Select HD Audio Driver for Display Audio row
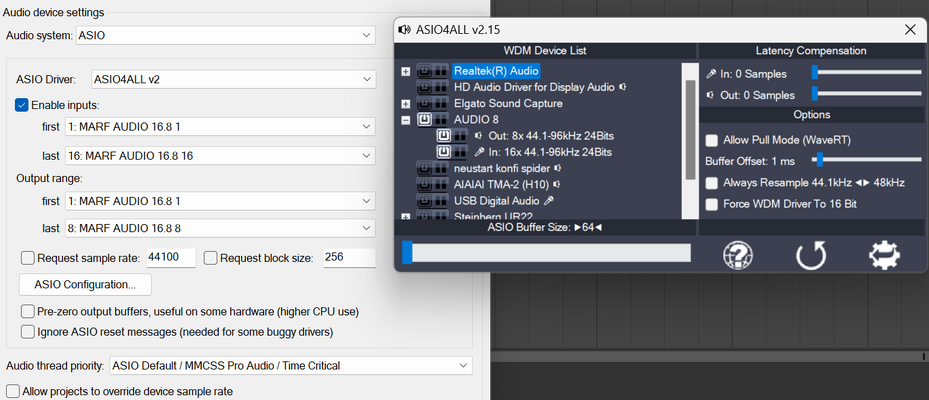The image size is (929, 400). 534,87
